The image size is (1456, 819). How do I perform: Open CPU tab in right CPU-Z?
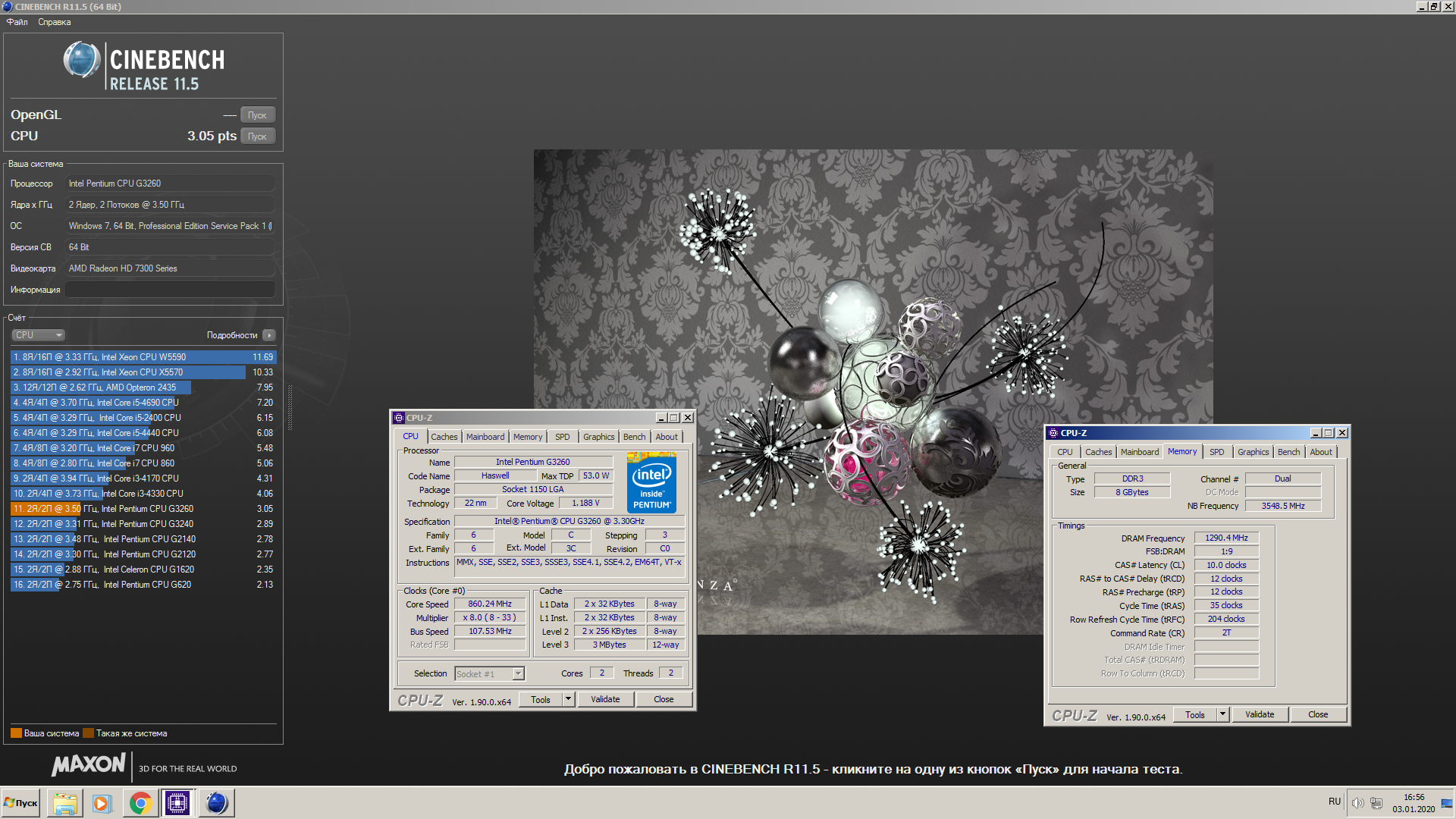(x=1065, y=452)
